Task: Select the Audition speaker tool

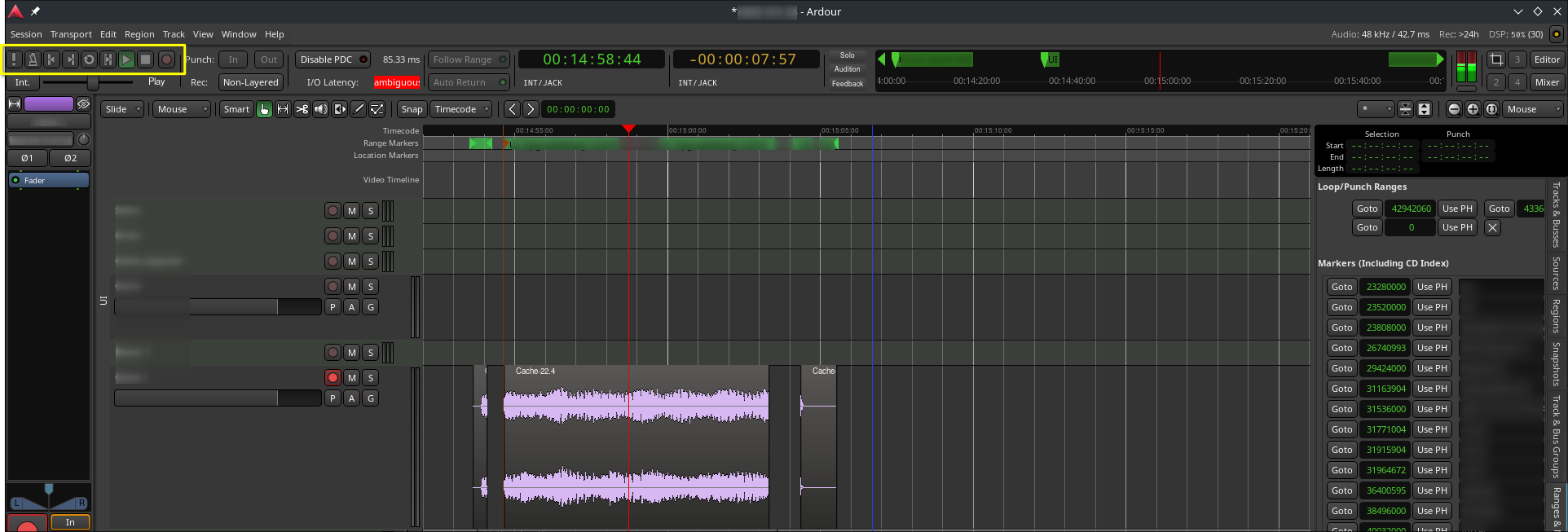Action: [321, 109]
